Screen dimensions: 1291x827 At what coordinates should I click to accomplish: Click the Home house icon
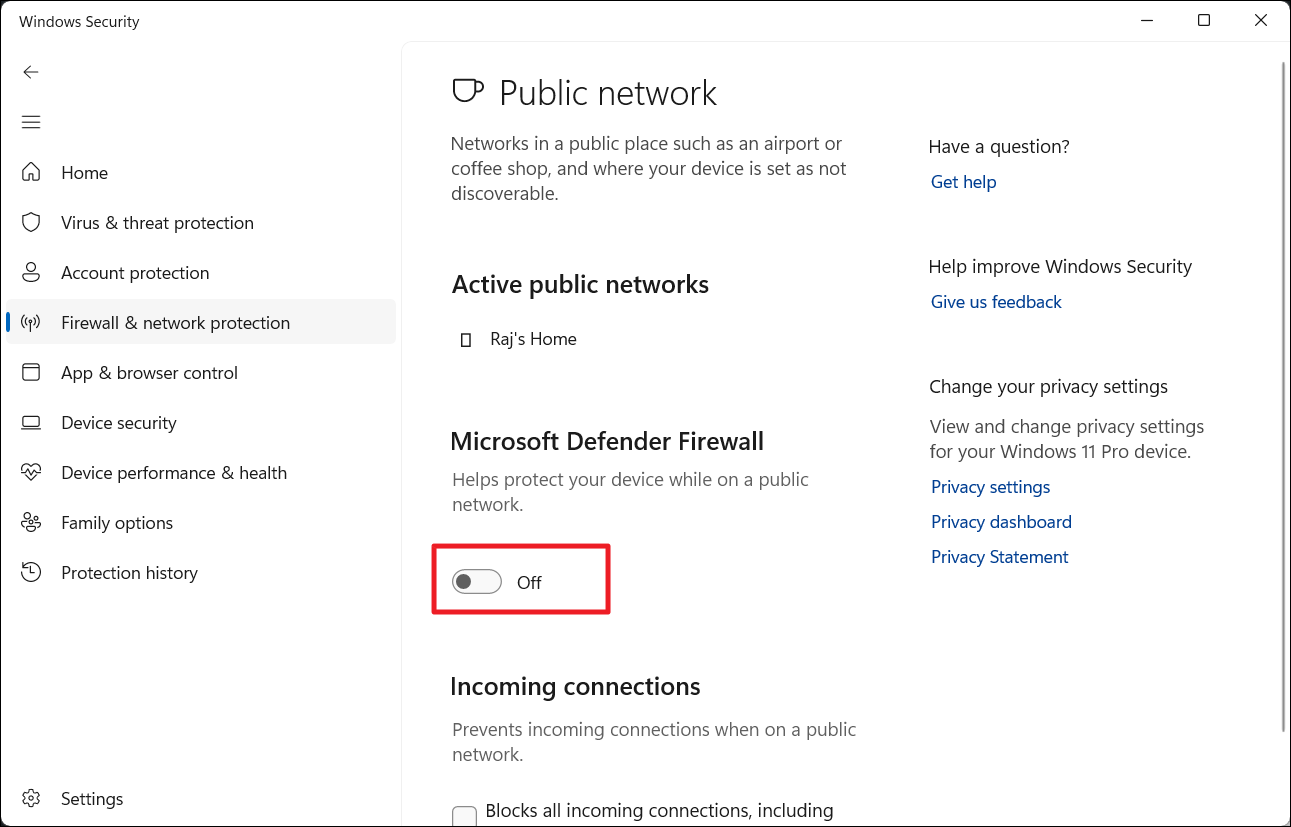[31, 172]
